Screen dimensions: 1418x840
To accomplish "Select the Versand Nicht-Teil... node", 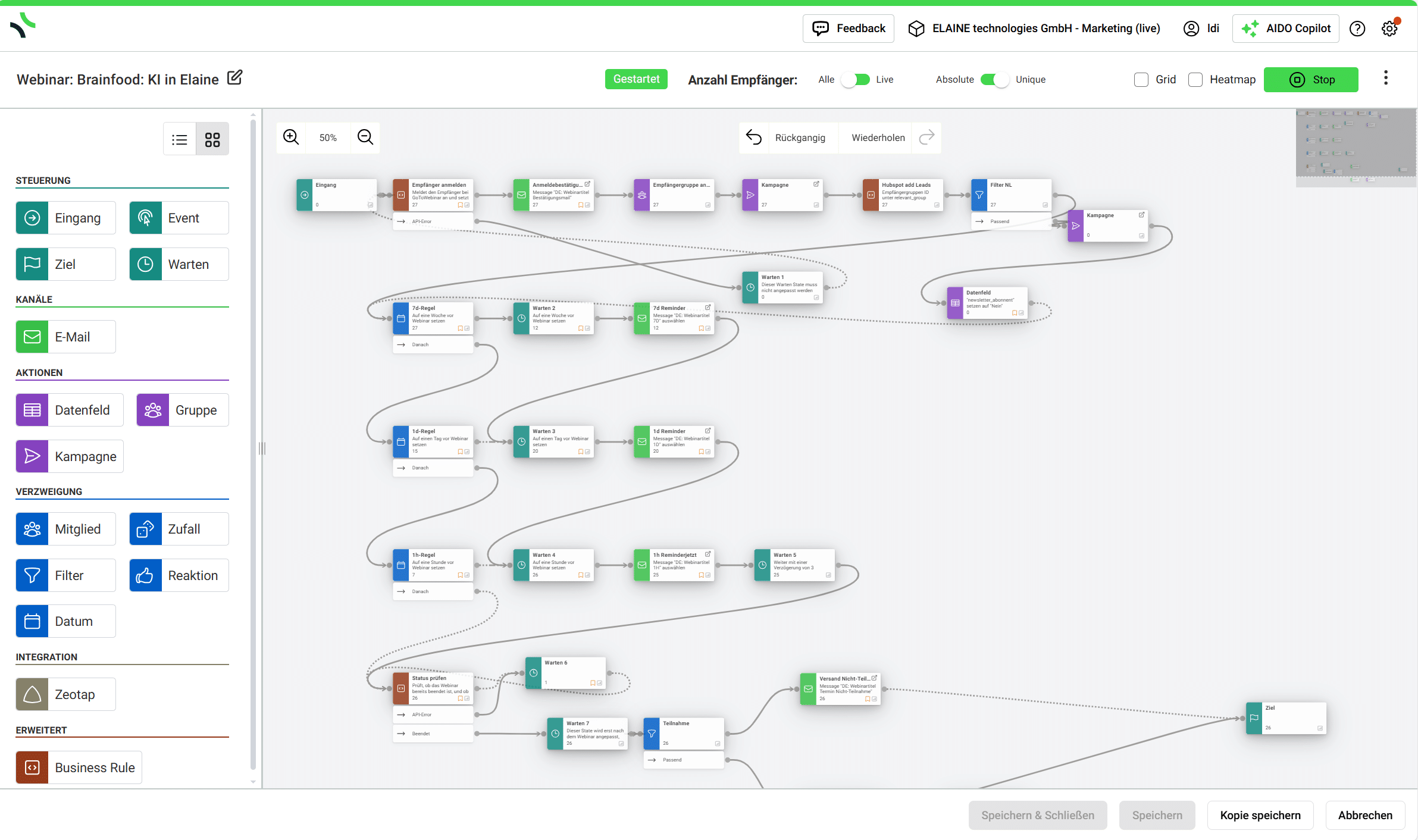I will tap(841, 689).
